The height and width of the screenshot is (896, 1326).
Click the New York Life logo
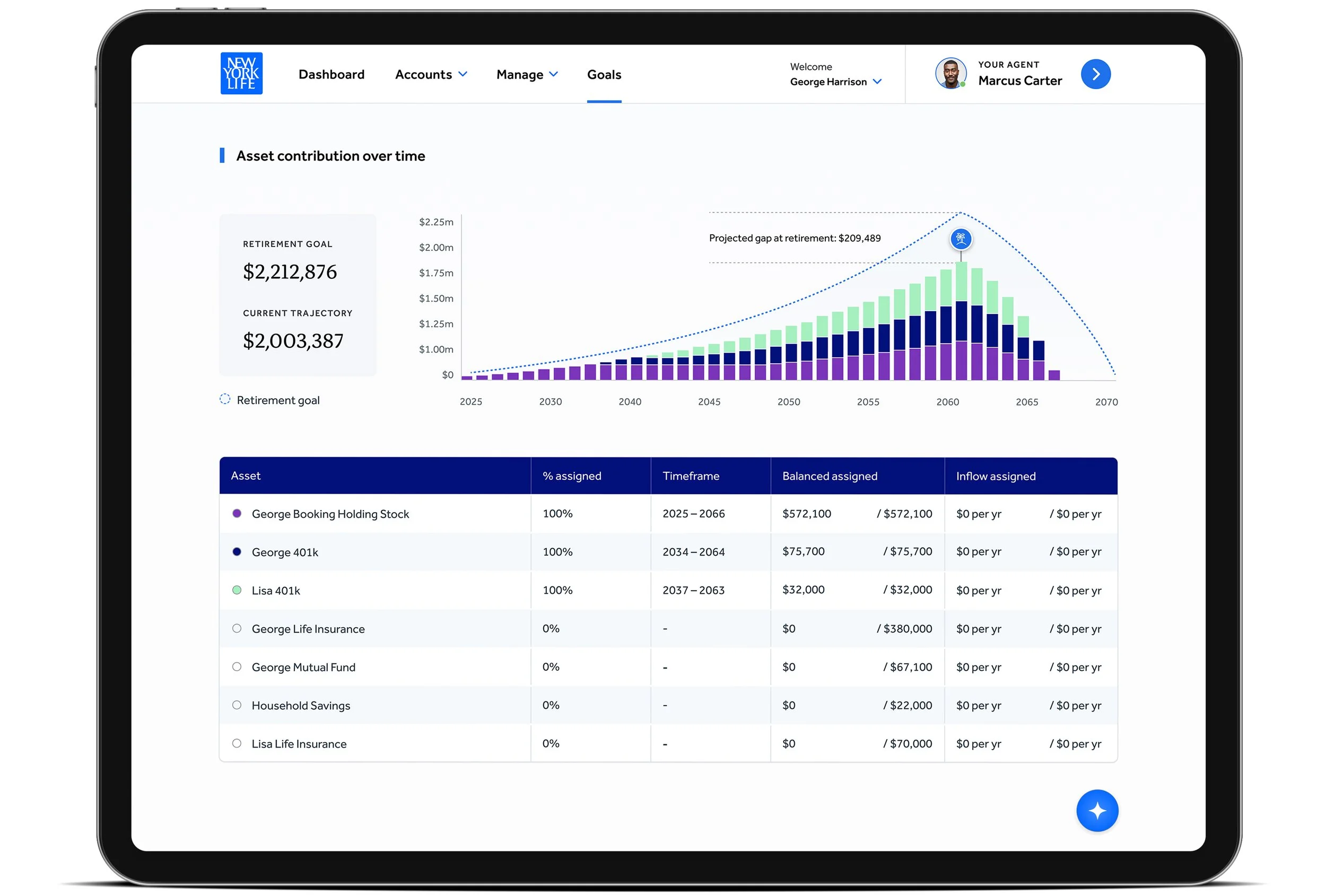241,74
